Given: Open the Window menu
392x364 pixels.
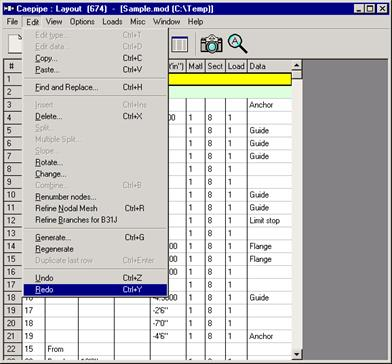Looking at the screenshot, I should point(166,22).
